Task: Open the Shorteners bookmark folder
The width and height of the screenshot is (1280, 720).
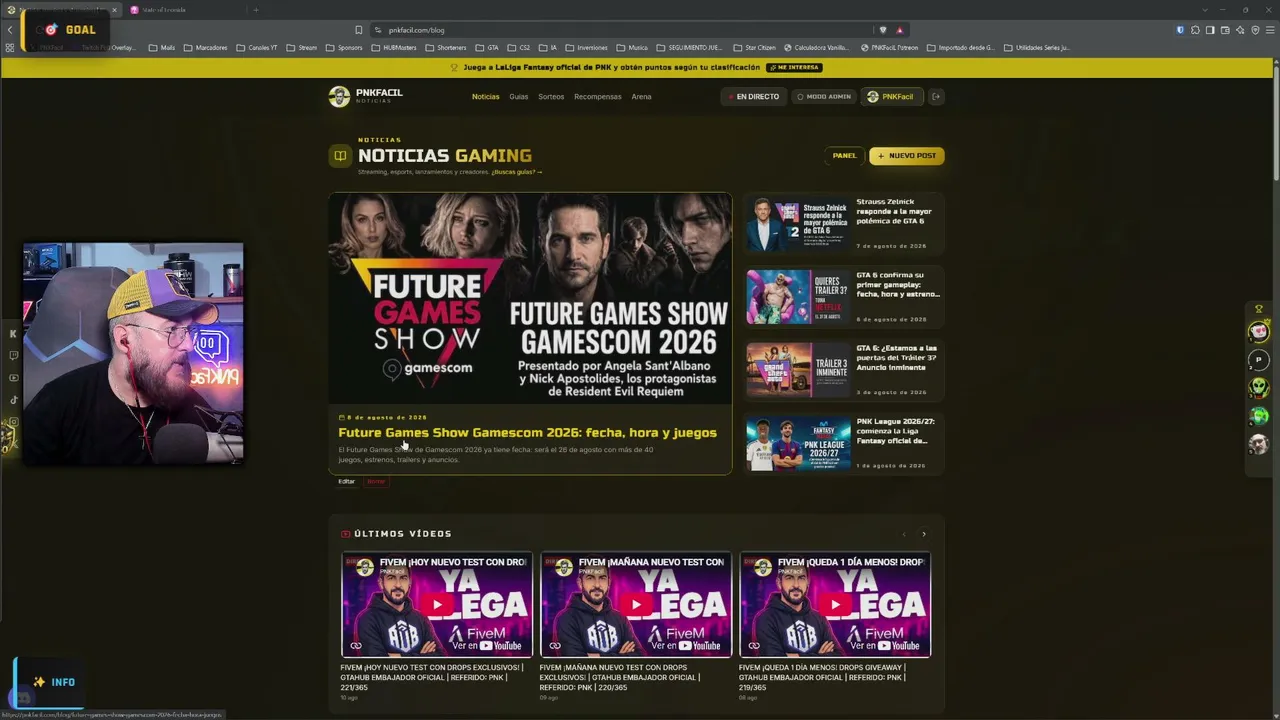Action: click(x=446, y=48)
